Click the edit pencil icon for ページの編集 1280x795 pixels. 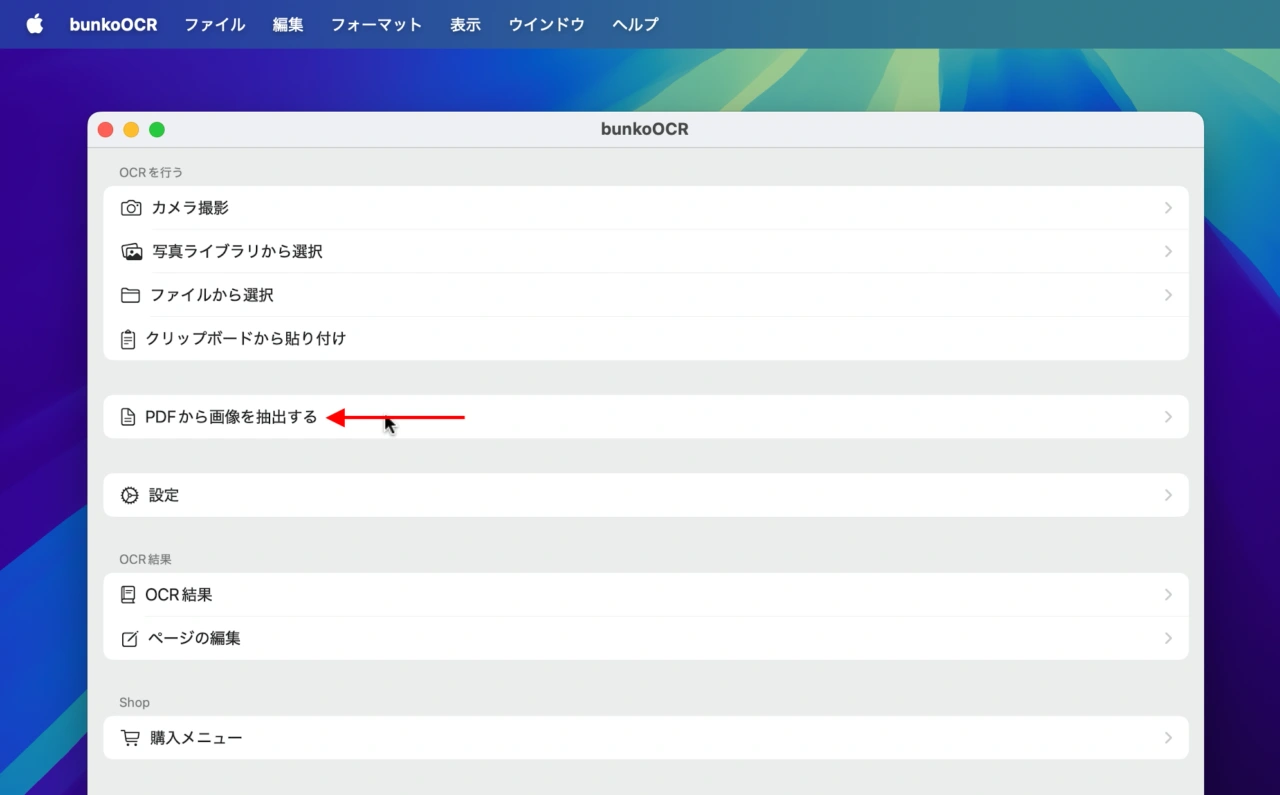click(x=129, y=638)
